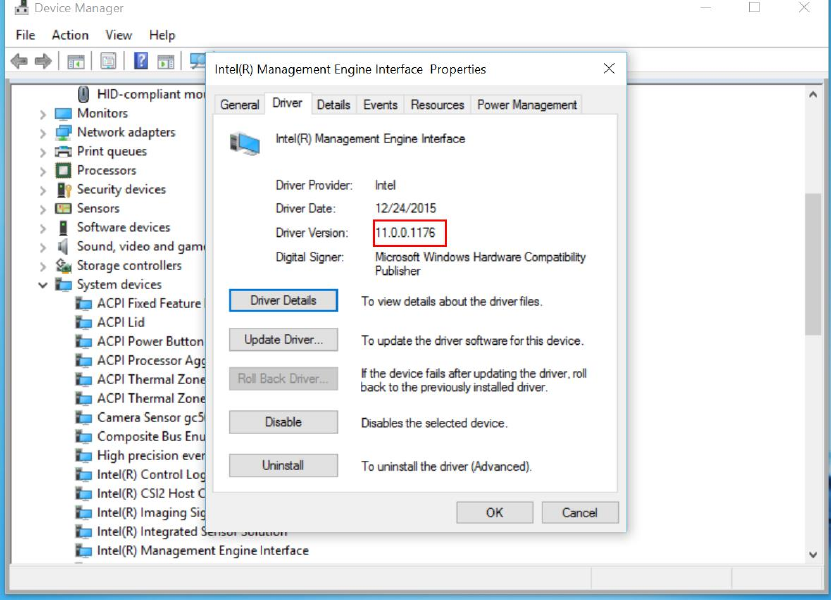Click the Print queues printer icon
Viewport: 831px width, 600px height.
(63, 152)
